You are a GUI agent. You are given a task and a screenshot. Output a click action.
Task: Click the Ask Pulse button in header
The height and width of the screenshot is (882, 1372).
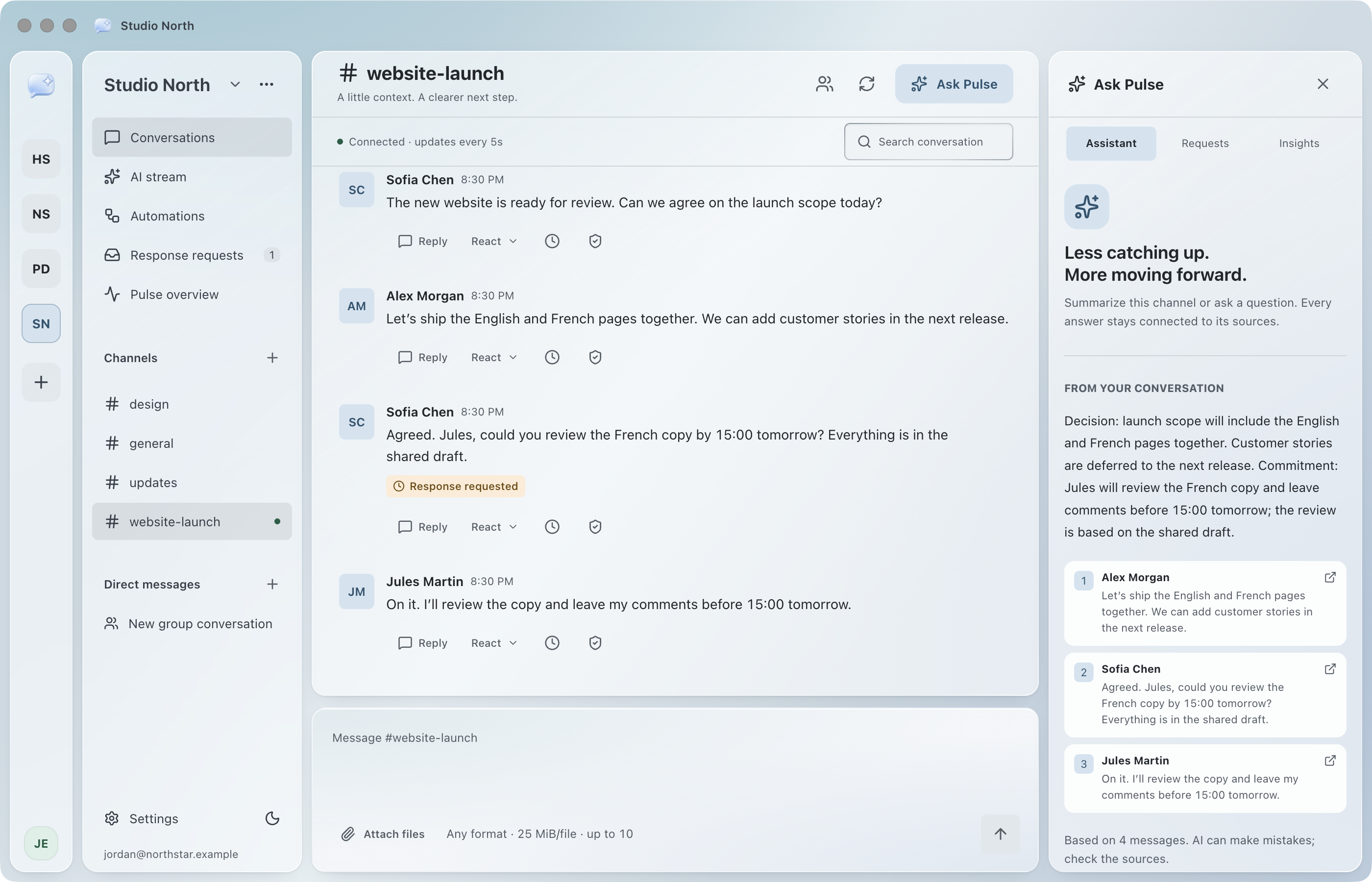[954, 84]
